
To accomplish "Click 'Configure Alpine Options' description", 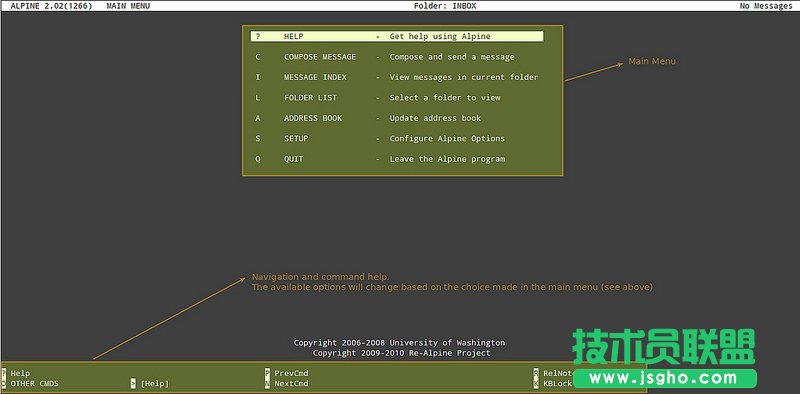I will (447, 138).
